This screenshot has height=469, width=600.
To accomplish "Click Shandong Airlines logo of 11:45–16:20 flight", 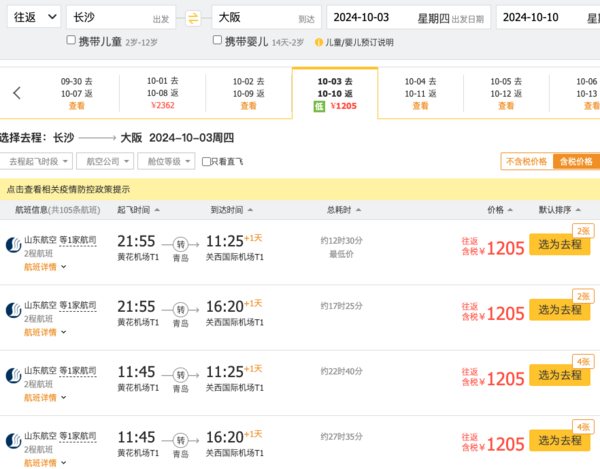I will coord(13,441).
